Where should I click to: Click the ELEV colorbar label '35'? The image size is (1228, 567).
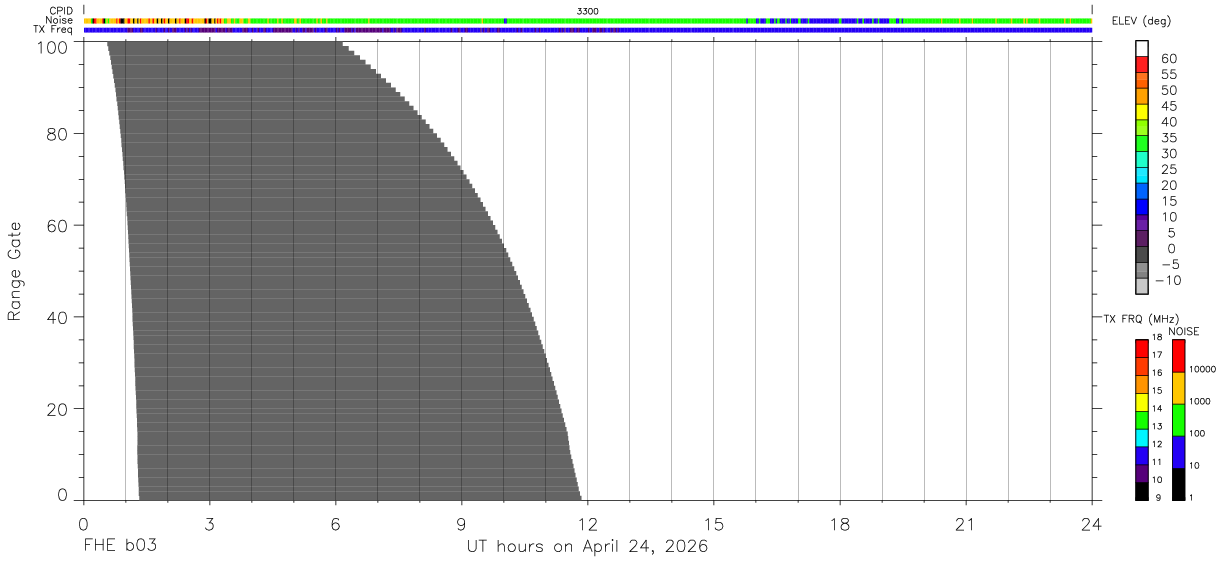[1168, 138]
